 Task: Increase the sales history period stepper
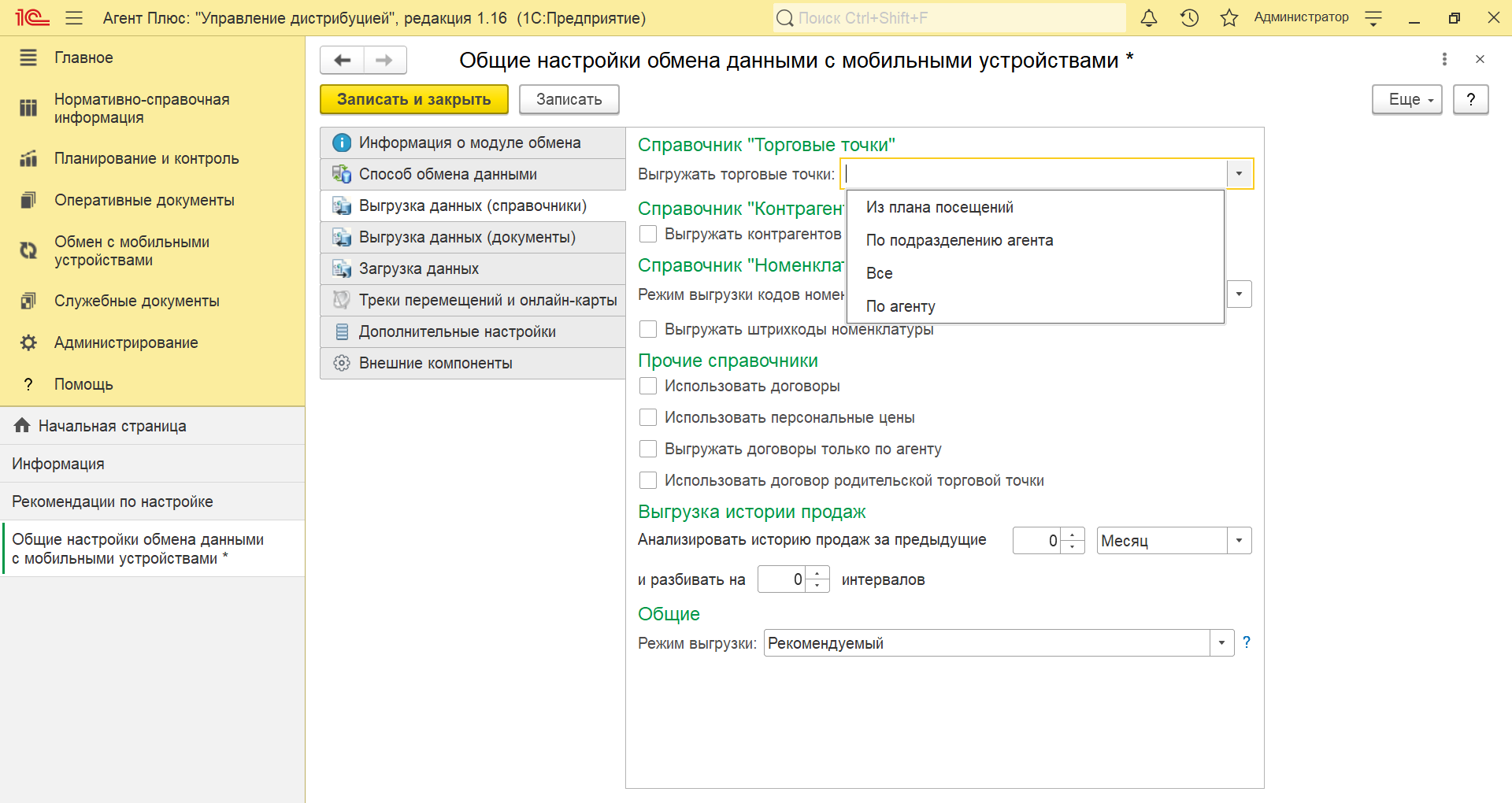coord(1073,535)
